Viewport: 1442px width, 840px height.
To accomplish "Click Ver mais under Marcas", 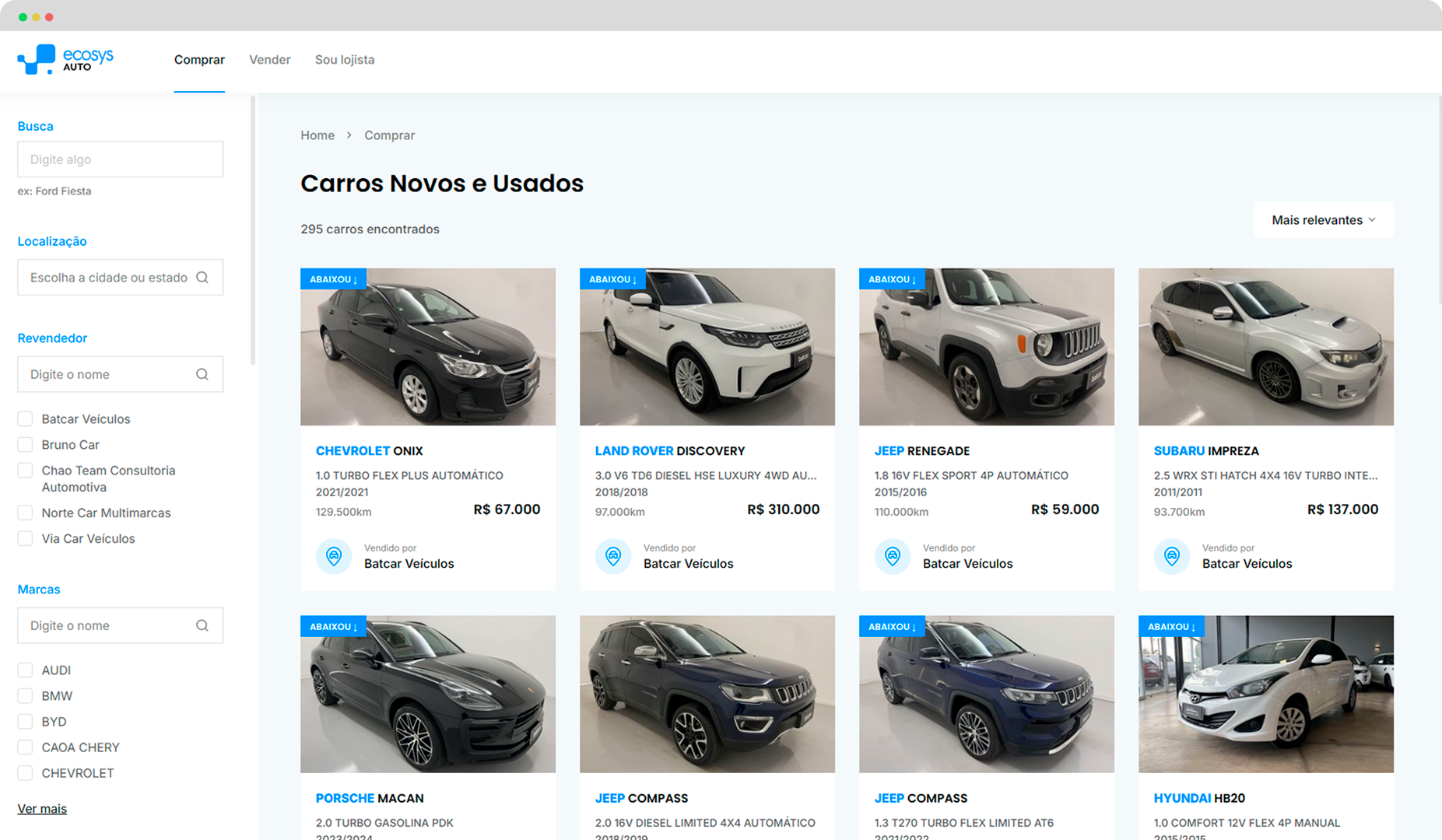I will 42,809.
